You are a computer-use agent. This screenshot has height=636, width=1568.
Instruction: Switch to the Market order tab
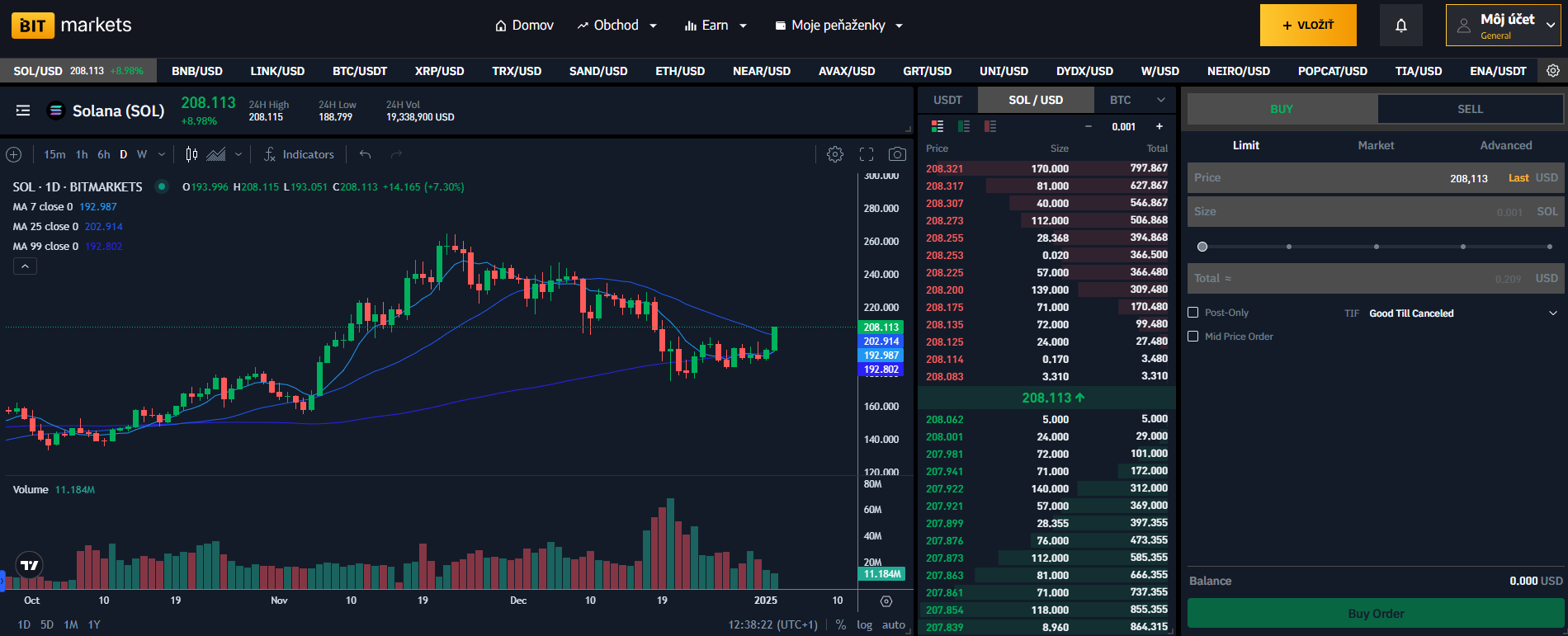[1376, 145]
